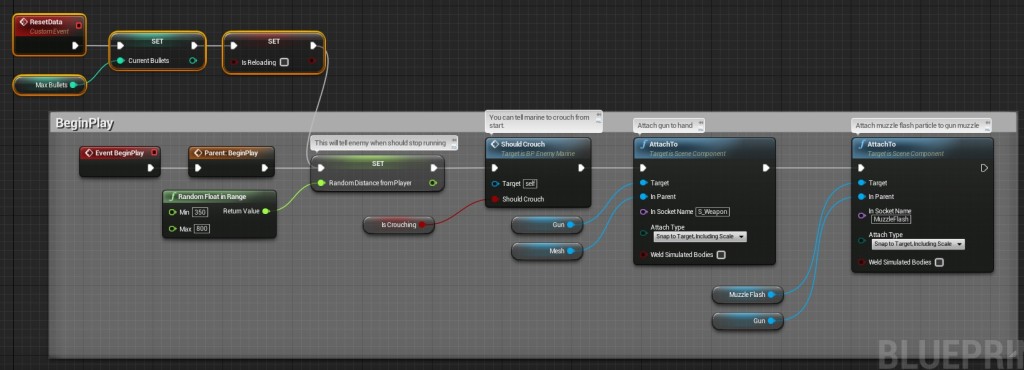Click the Current Bullets input pin

[121, 61]
